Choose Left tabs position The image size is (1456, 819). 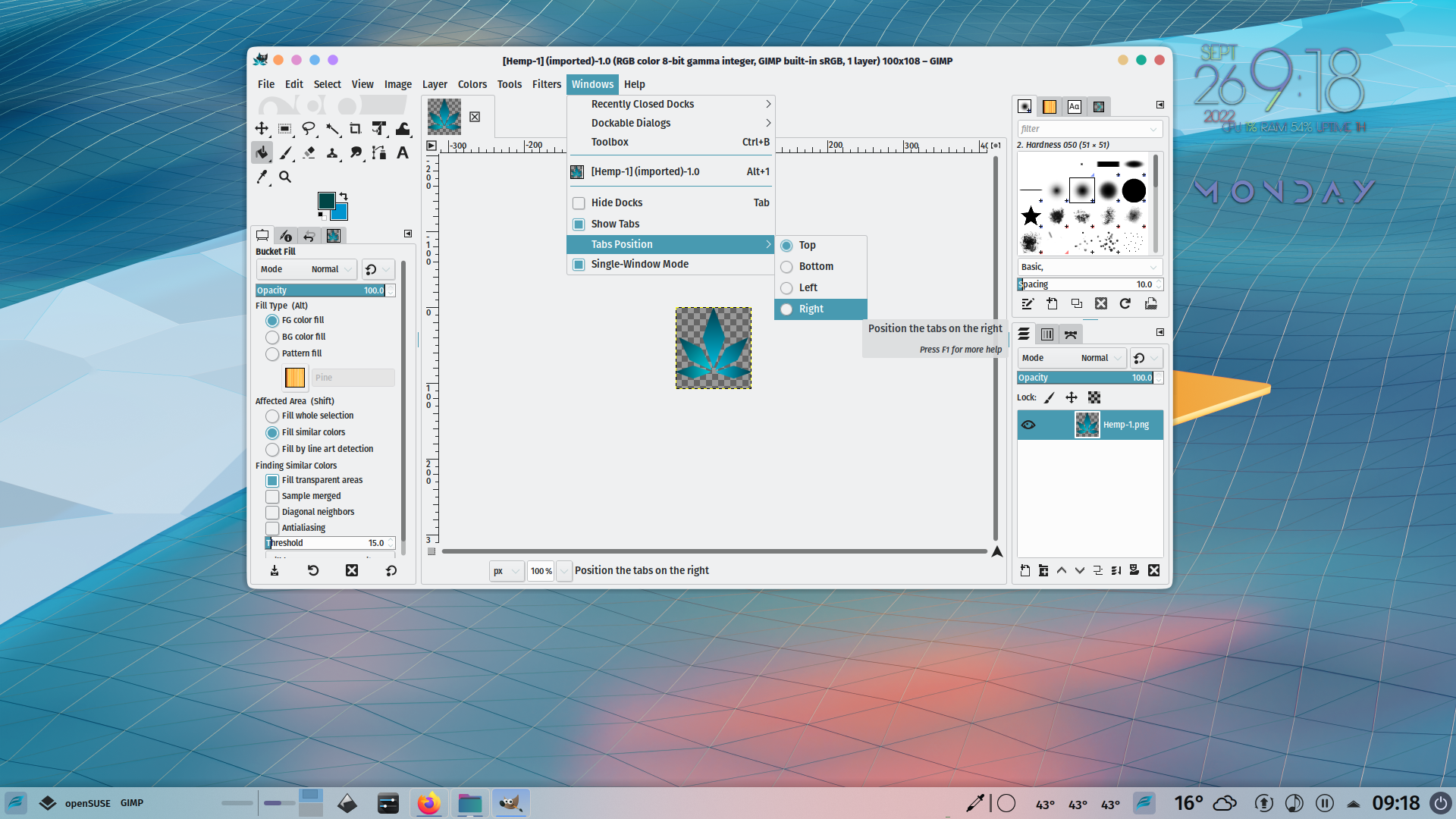click(x=821, y=288)
